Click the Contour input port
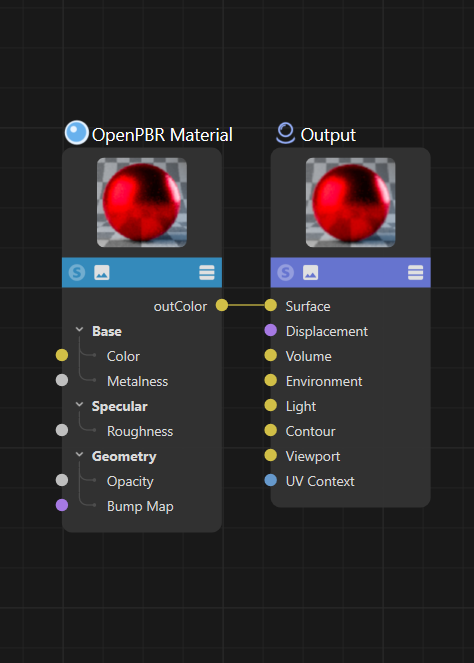 click(x=271, y=430)
